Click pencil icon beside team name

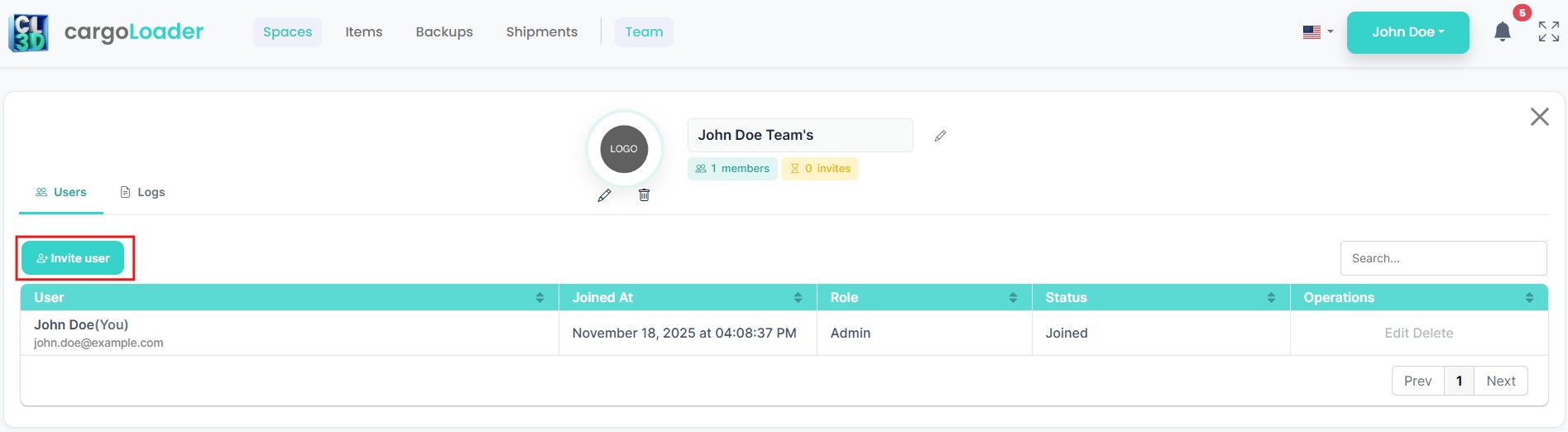click(940, 136)
